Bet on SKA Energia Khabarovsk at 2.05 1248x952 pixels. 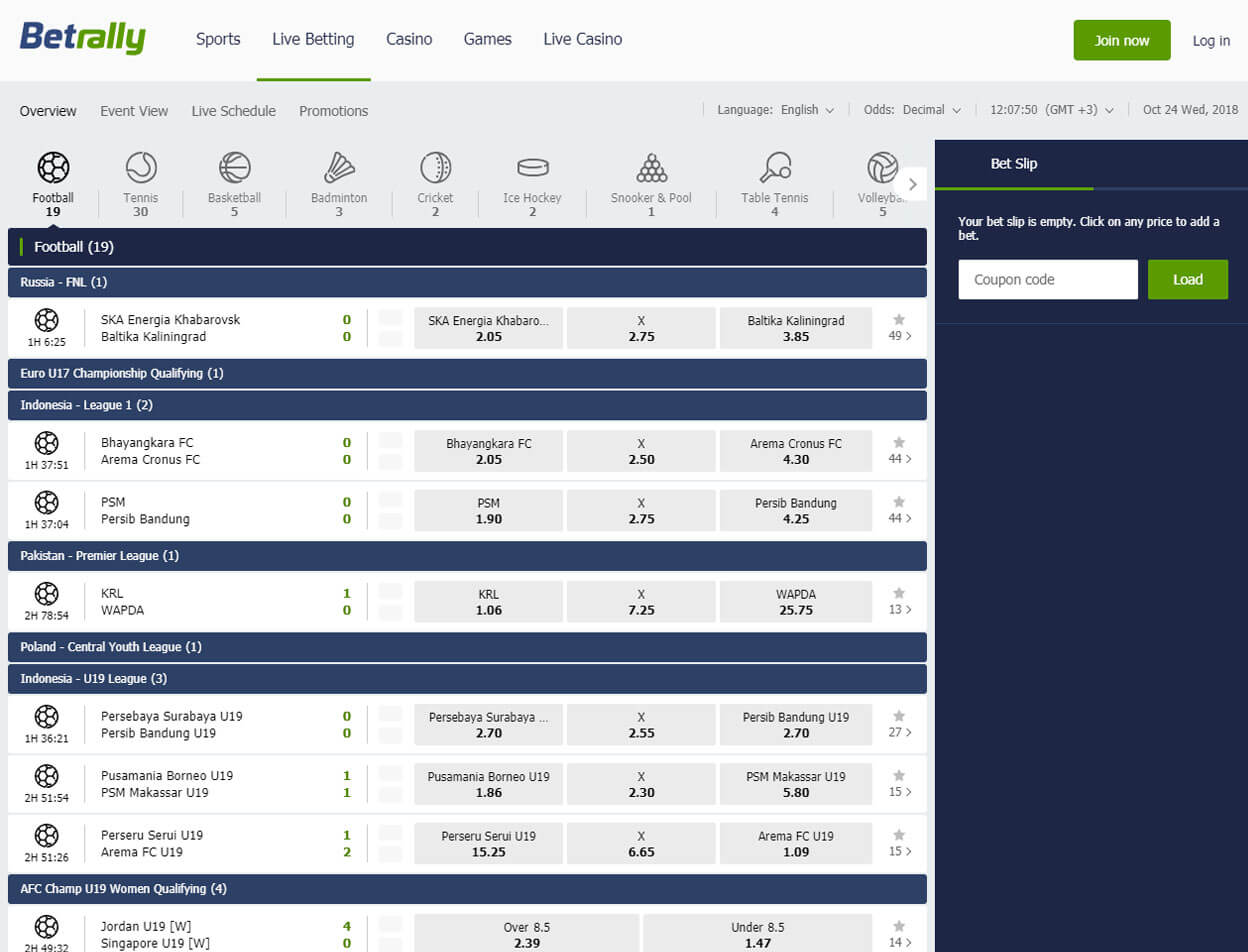point(489,328)
